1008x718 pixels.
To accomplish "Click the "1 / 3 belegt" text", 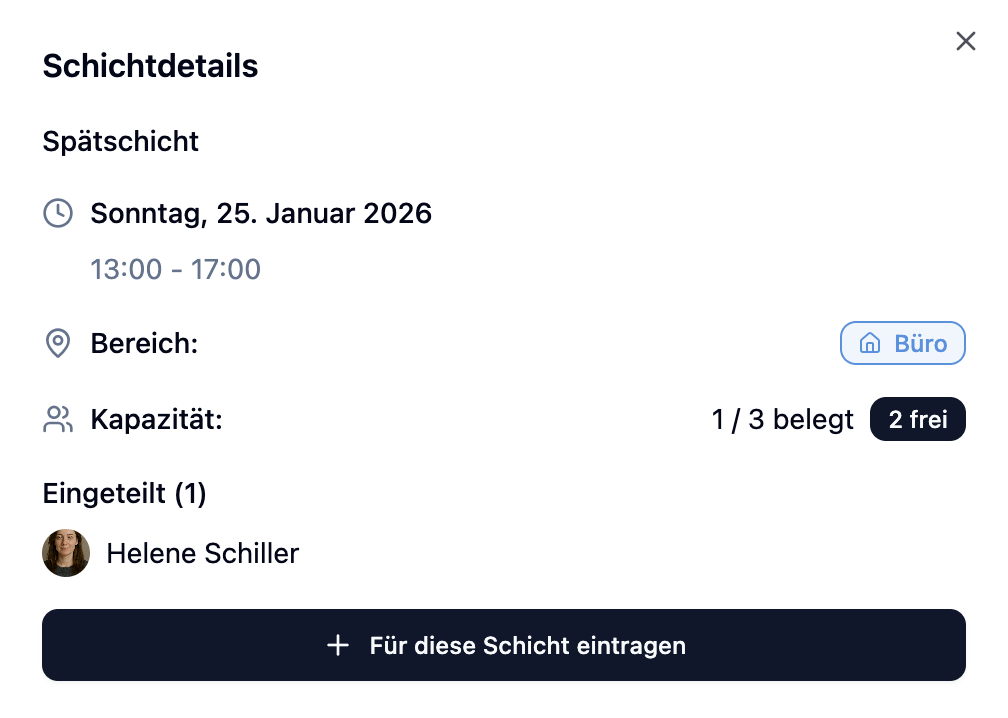I will point(782,420).
